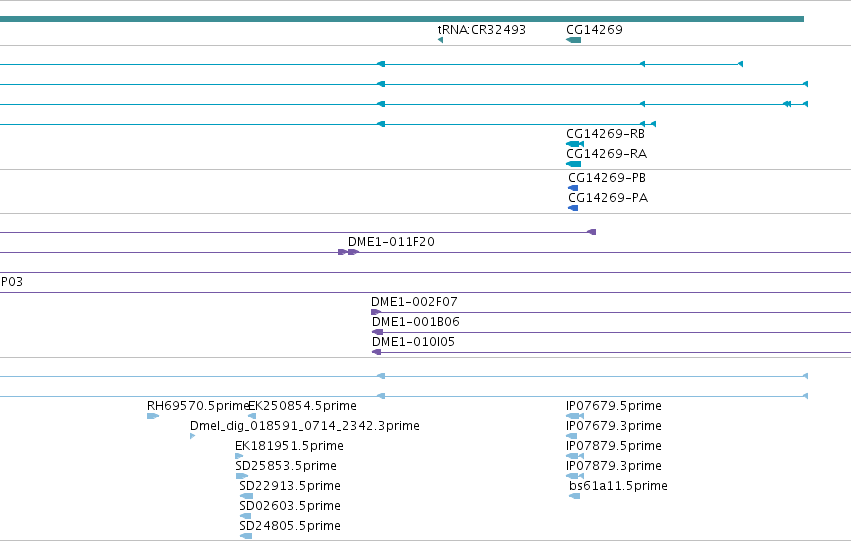Click the dark teal chromosome band bar
851x541 pixels.
[402, 19]
